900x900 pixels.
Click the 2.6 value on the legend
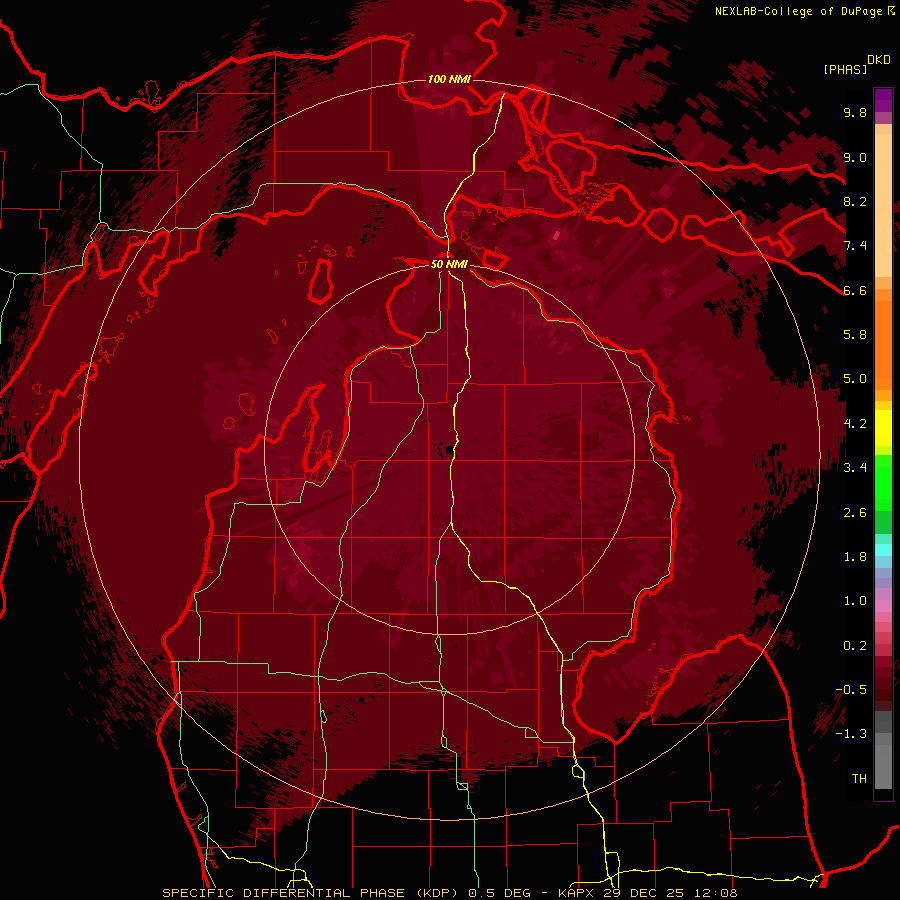click(855, 513)
